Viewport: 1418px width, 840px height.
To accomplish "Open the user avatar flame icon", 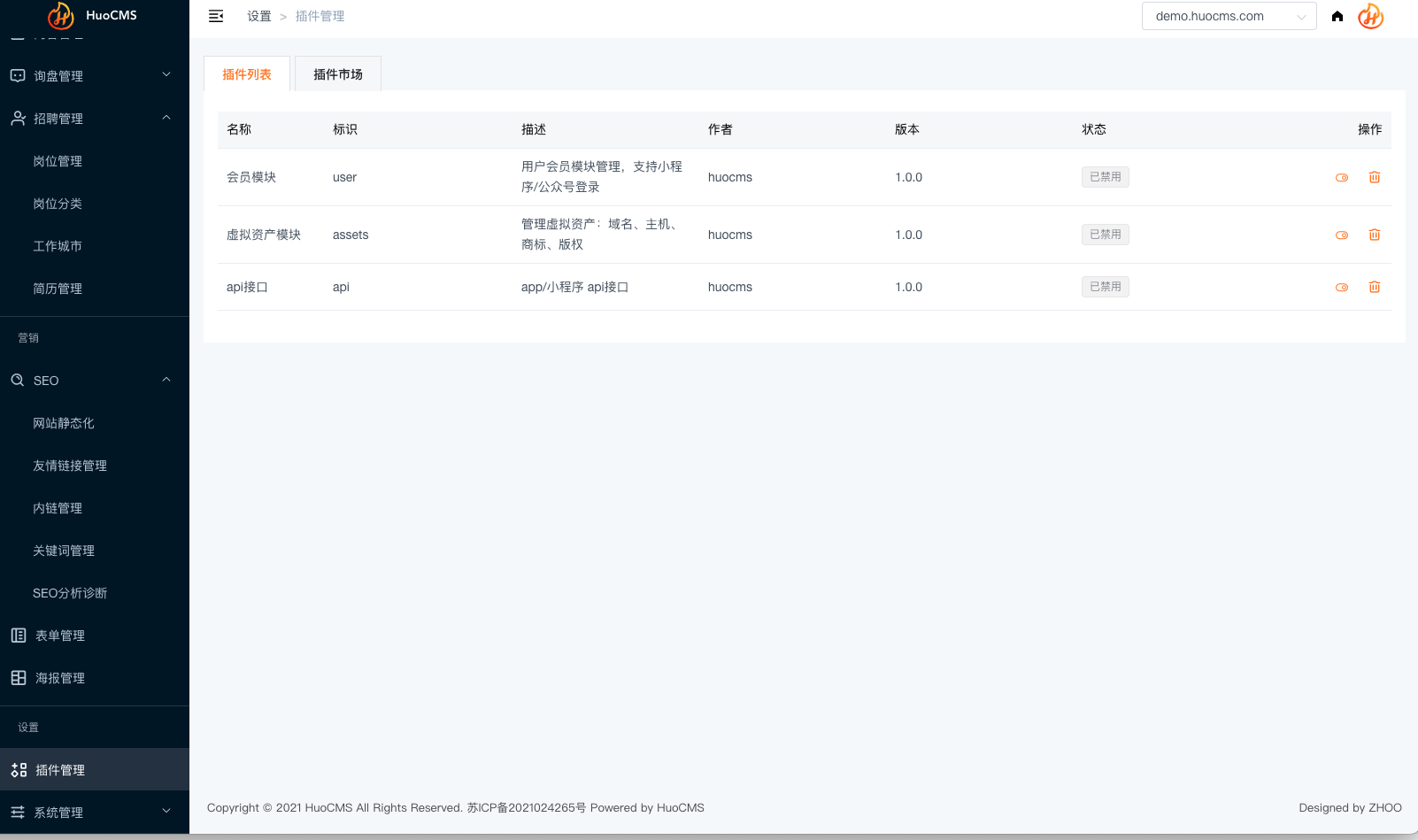I will pos(1371,16).
